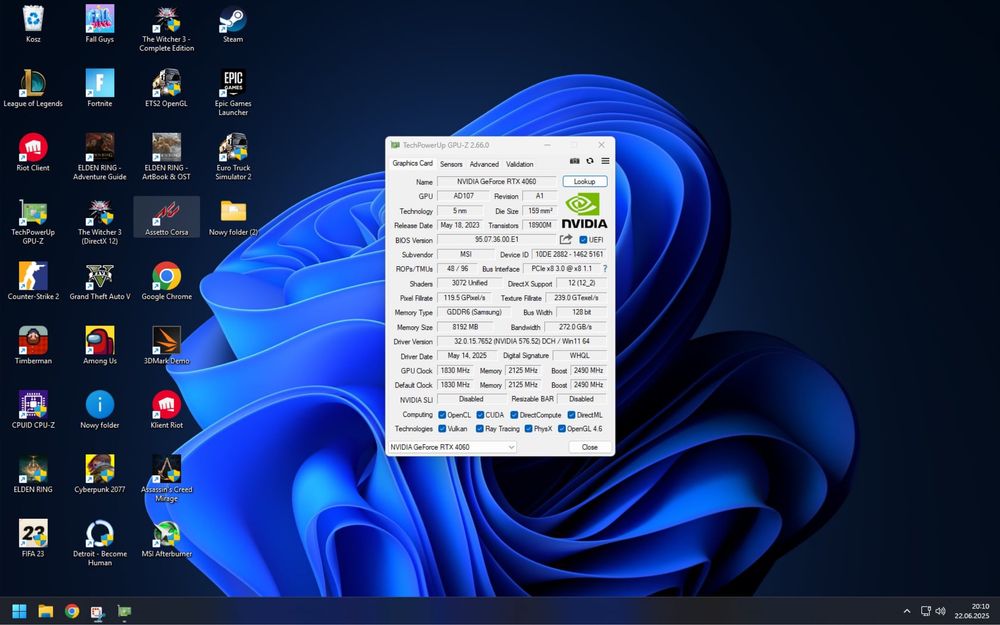This screenshot has width=1000, height=625.
Task: Take GPU-Z screenshot with camera icon
Action: tap(575, 161)
